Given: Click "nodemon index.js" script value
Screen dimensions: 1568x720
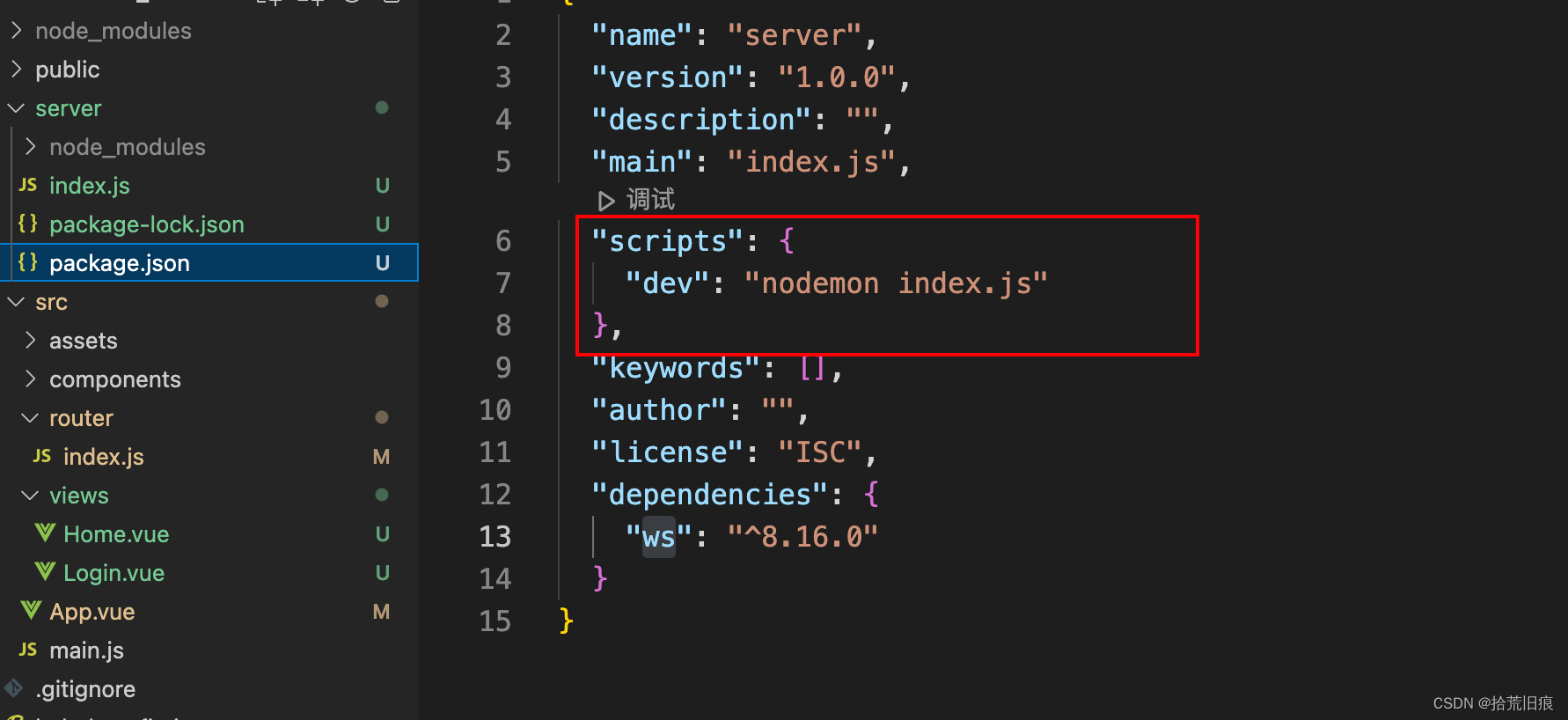Looking at the screenshot, I should 896,283.
